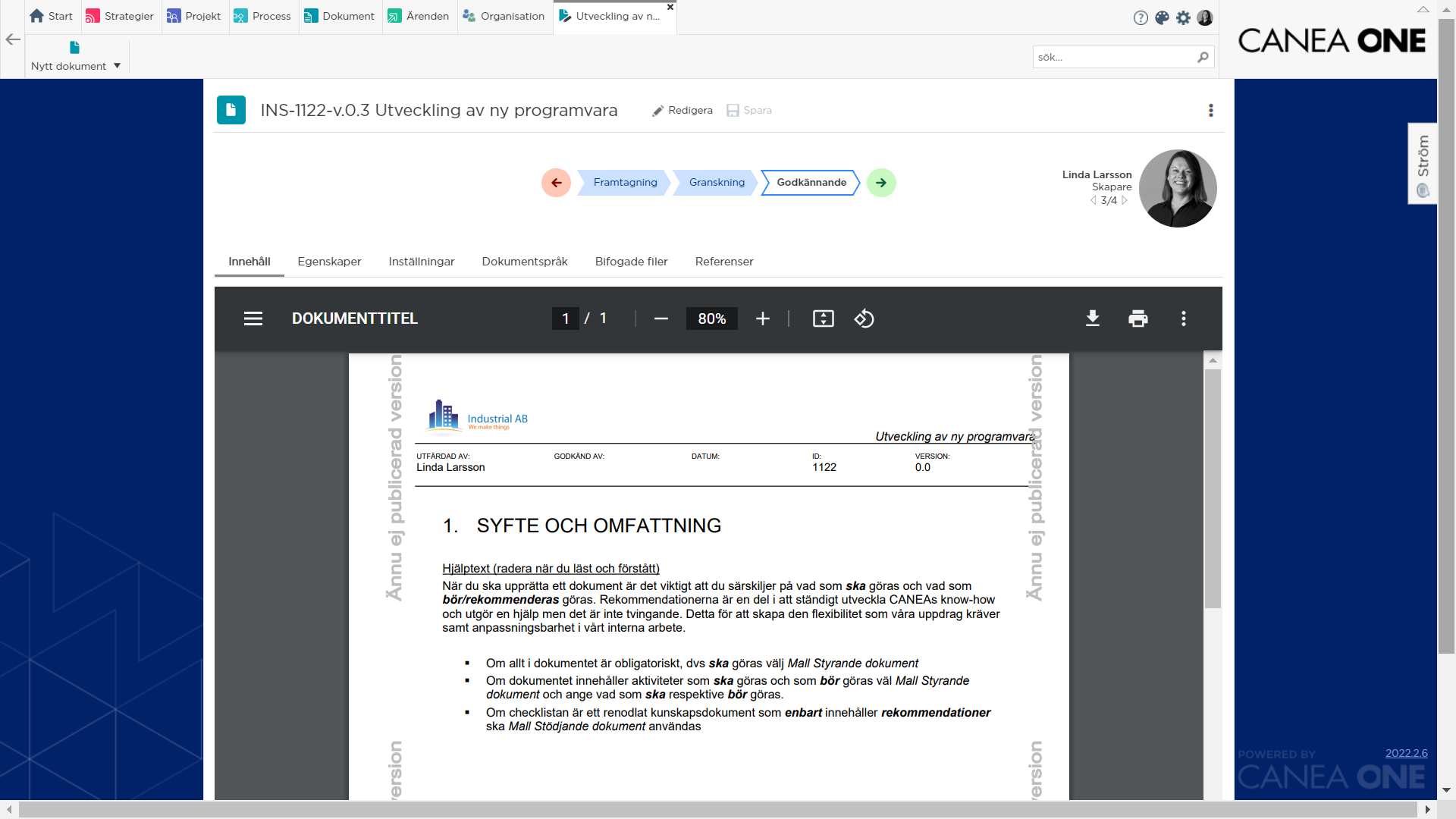The image size is (1456, 819).
Task: Select the Godkännande workflow stage
Action: click(811, 182)
